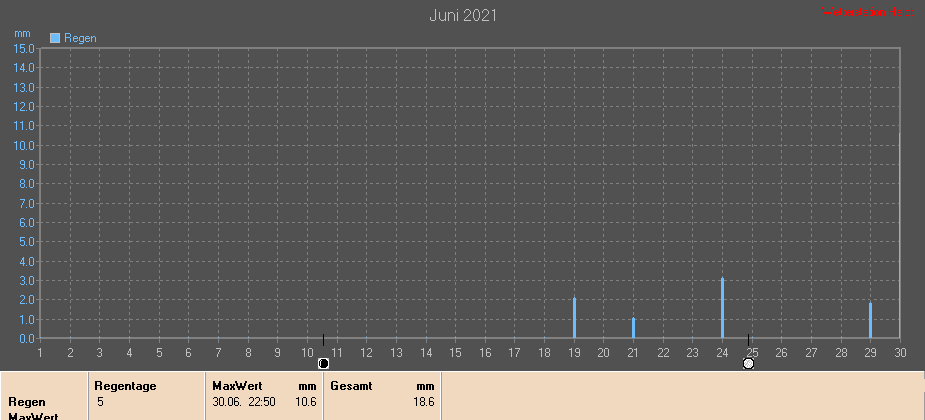Click the 0.0 y-axis value
The height and width of the screenshot is (420, 925).
27,339
